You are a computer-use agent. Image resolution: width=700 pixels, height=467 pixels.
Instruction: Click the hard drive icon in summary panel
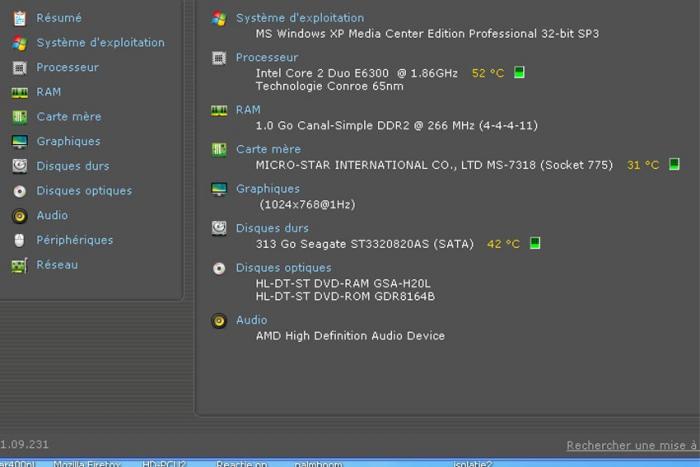pyautogui.click(x=219, y=229)
